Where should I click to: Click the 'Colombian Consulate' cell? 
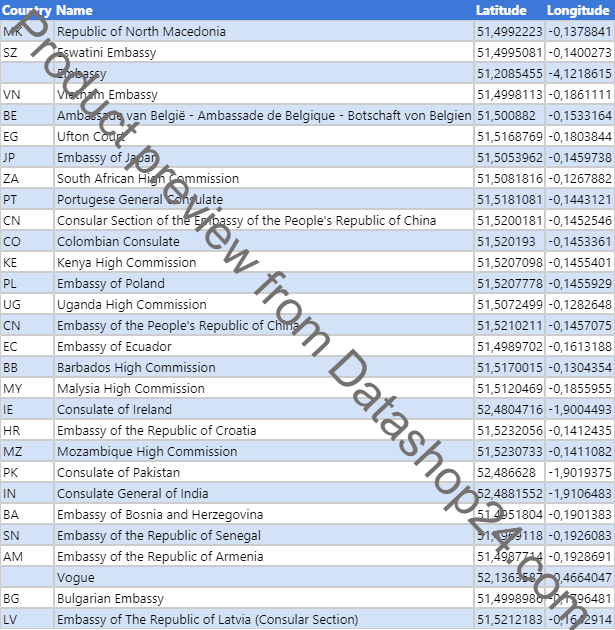264,241
